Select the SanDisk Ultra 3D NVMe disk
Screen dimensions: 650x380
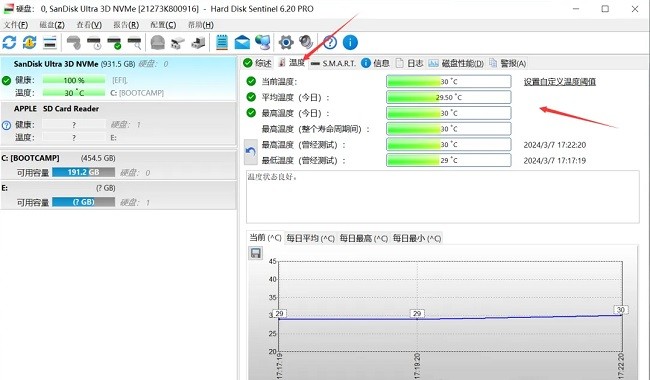coord(118,78)
